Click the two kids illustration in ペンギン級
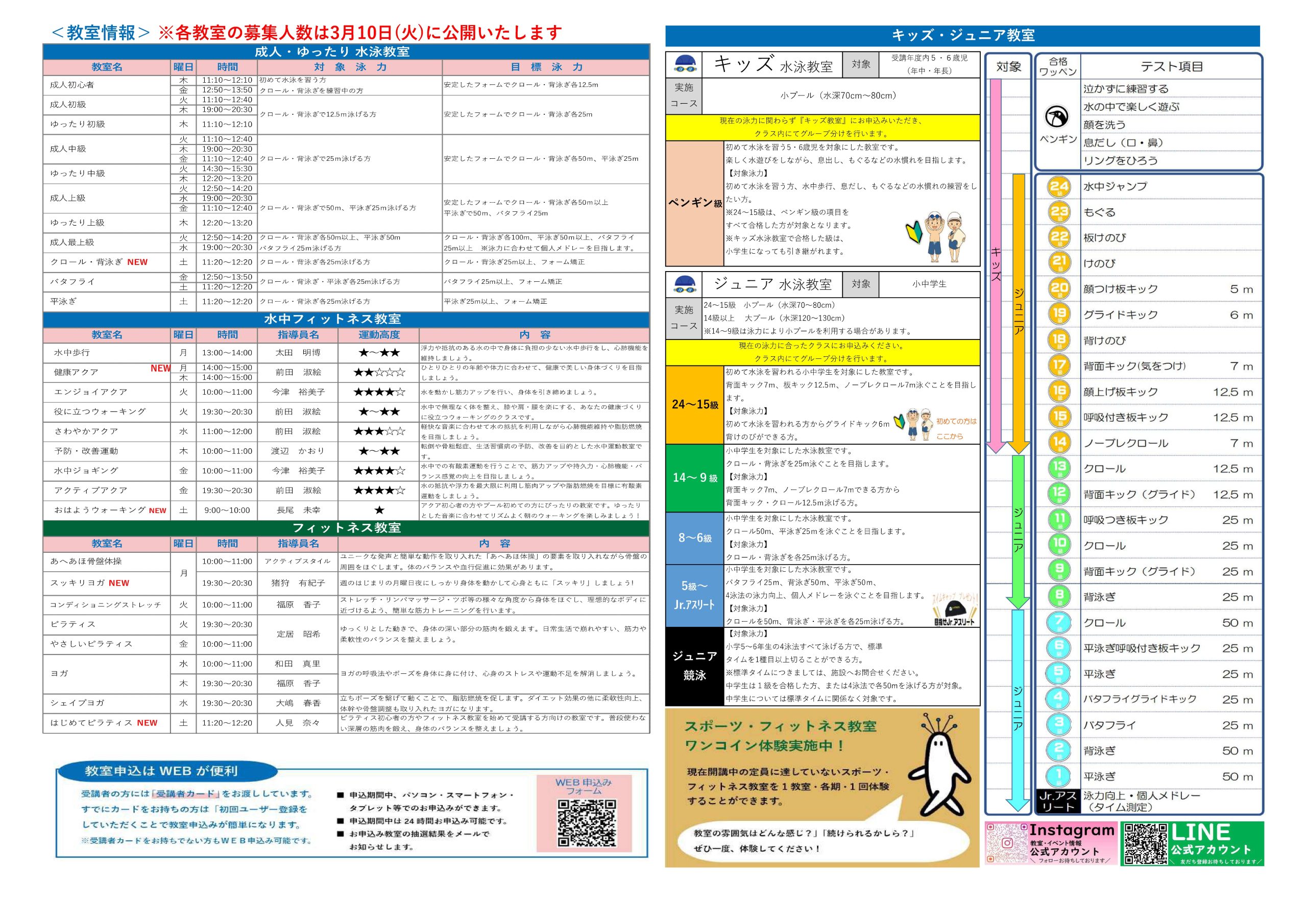The height and width of the screenshot is (924, 1307). [945, 237]
